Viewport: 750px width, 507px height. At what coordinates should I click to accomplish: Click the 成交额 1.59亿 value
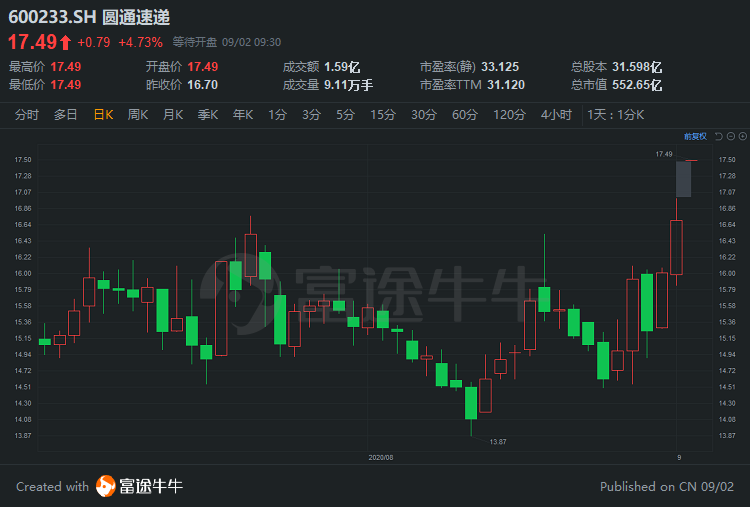point(342,67)
